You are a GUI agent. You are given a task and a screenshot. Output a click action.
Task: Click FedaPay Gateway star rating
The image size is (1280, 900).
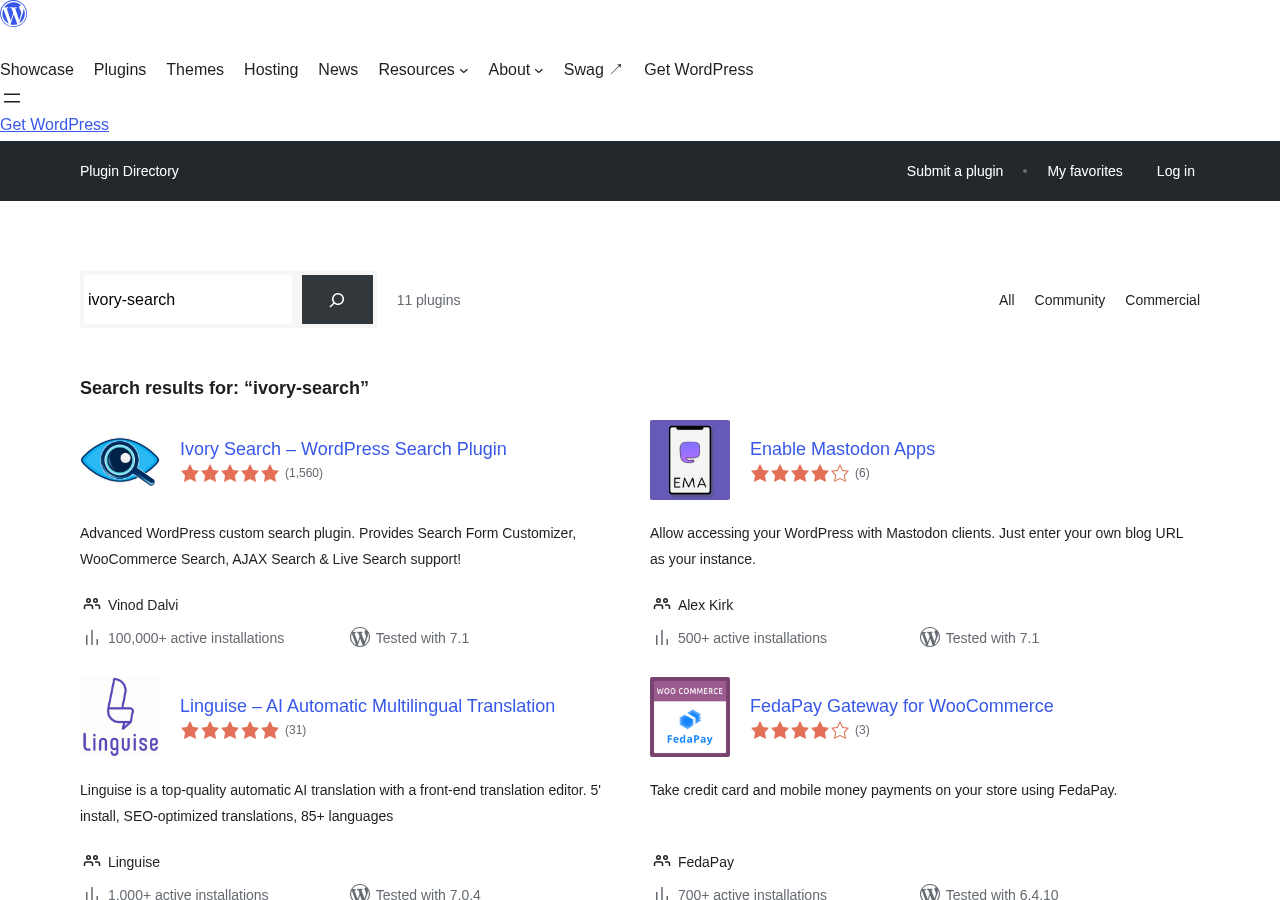coord(800,730)
